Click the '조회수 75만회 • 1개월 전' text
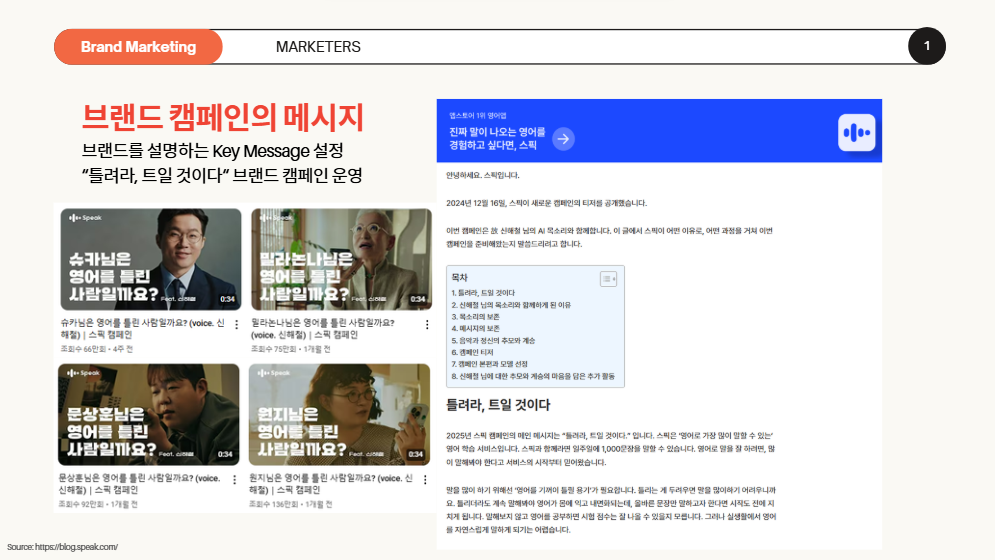995x560 pixels. click(x=291, y=349)
